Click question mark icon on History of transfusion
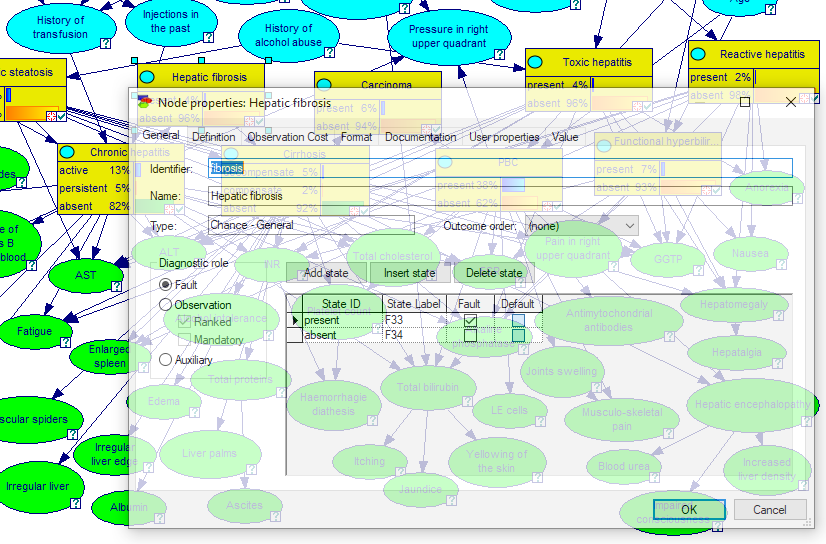 tap(105, 43)
